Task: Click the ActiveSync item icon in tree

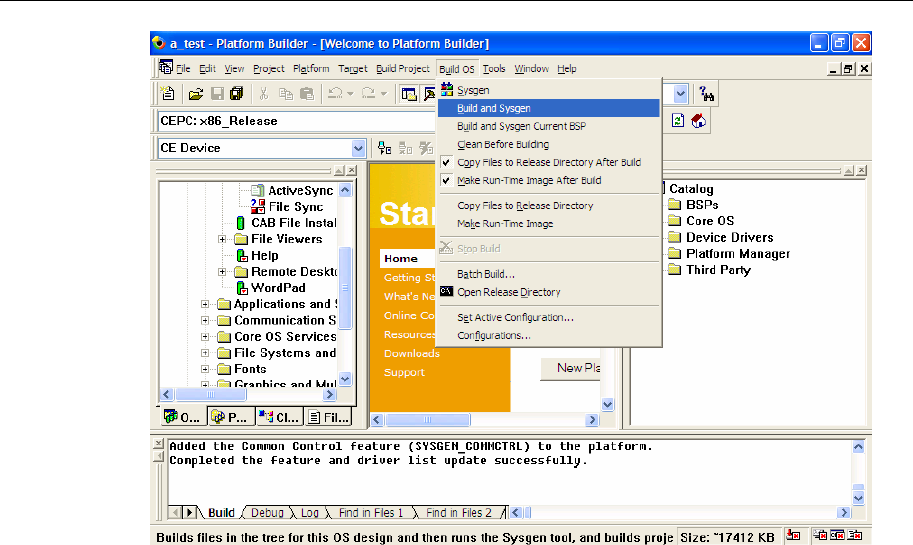Action: tap(257, 190)
